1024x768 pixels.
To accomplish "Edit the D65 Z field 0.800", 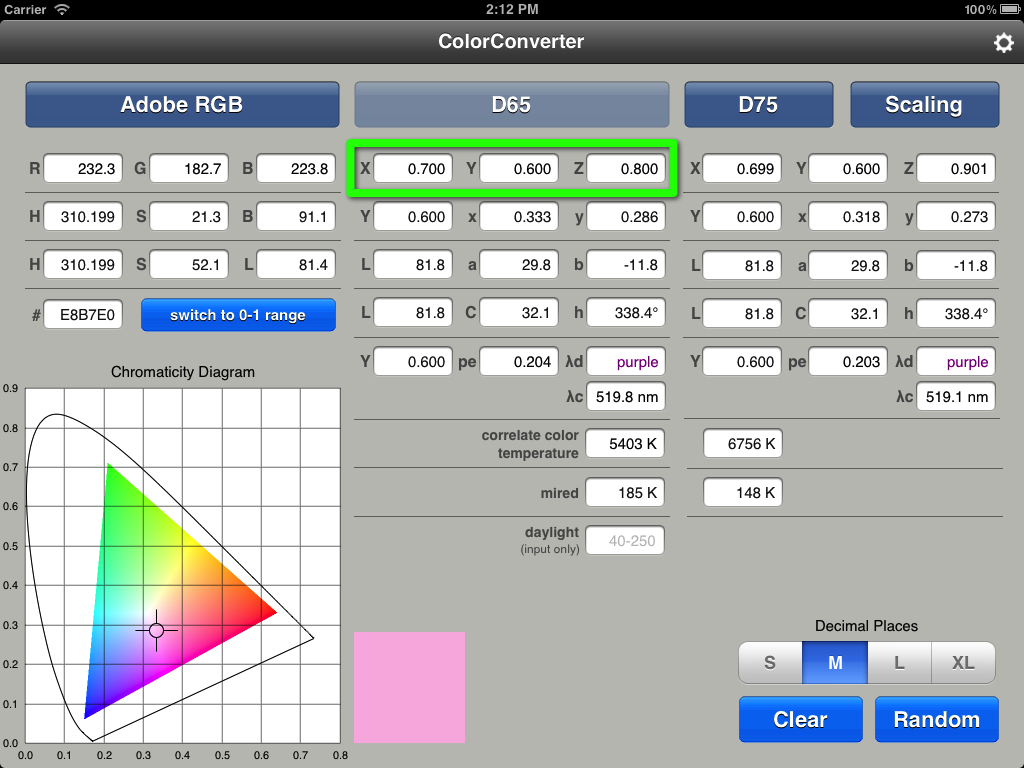I will coord(626,168).
